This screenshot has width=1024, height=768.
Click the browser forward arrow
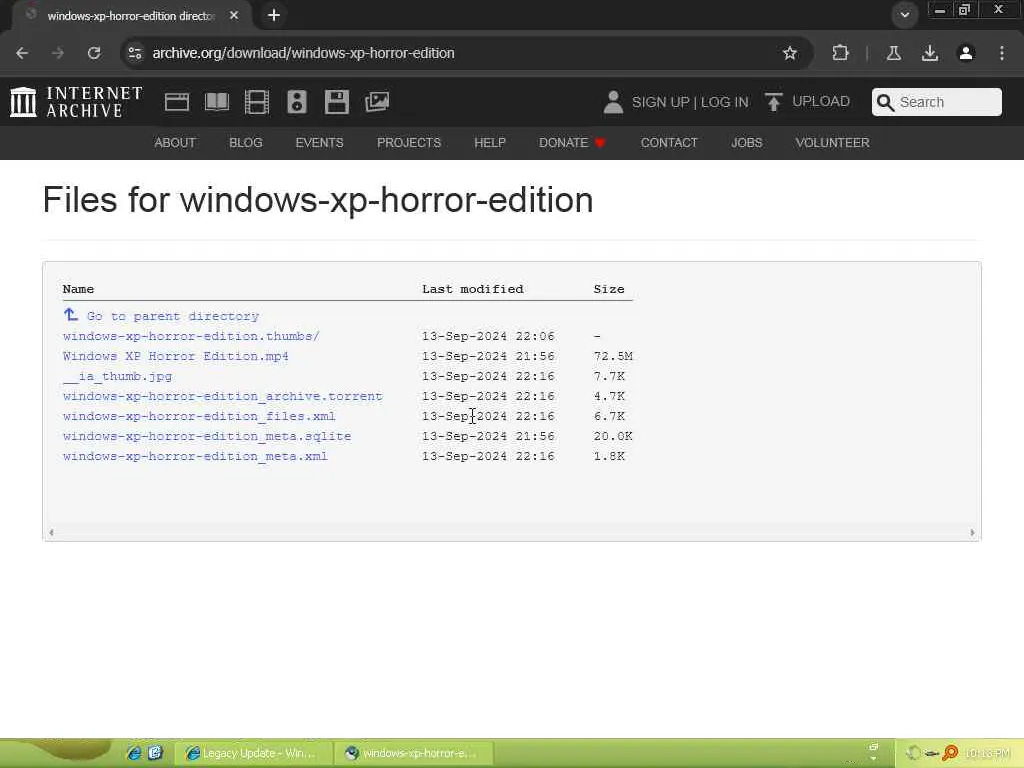tap(58, 53)
